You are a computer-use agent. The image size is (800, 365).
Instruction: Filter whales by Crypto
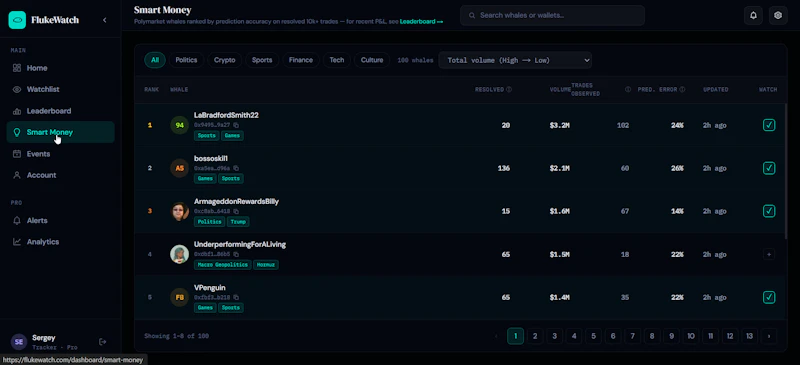(x=224, y=60)
